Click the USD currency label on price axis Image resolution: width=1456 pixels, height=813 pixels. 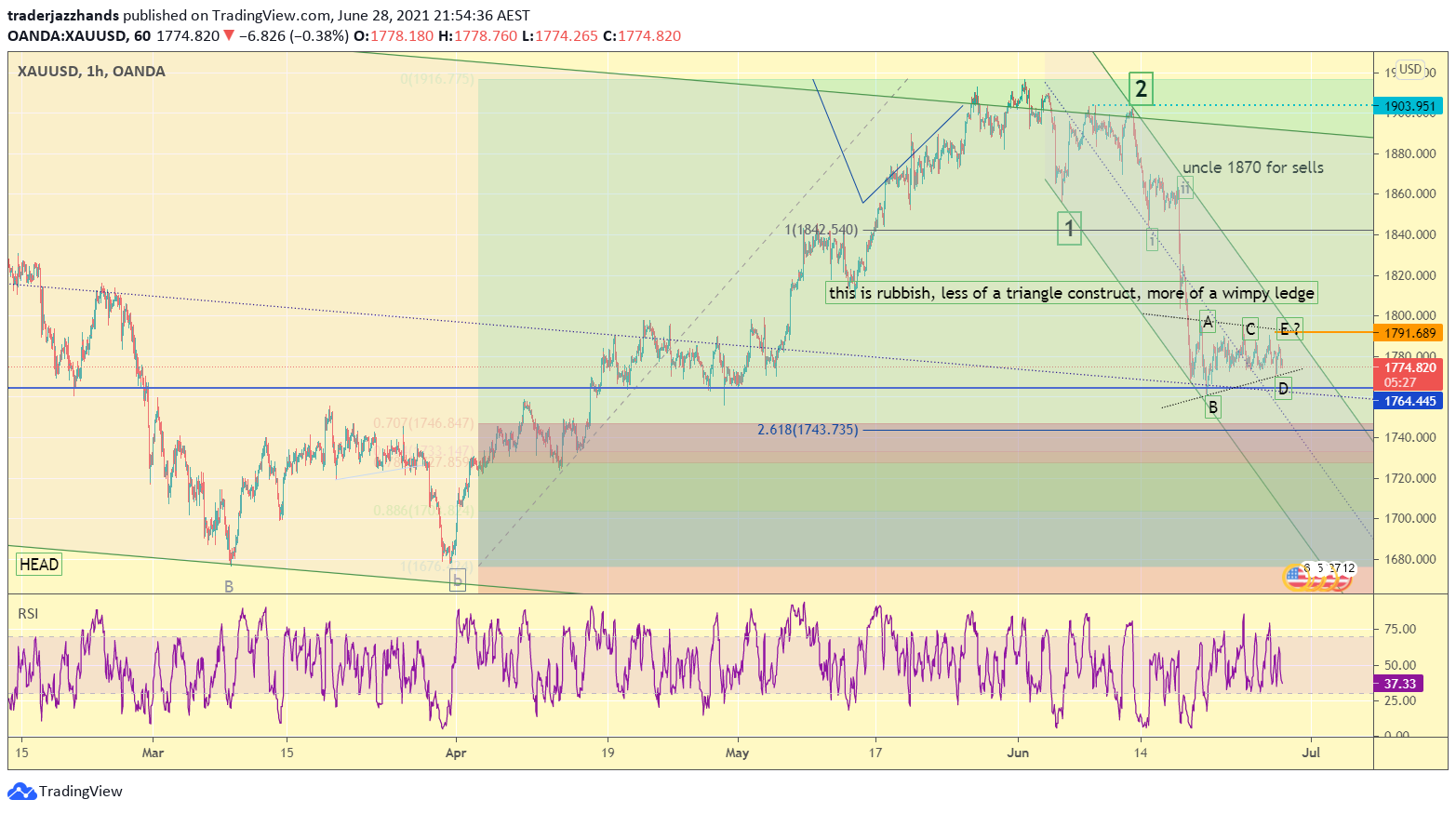[1410, 69]
